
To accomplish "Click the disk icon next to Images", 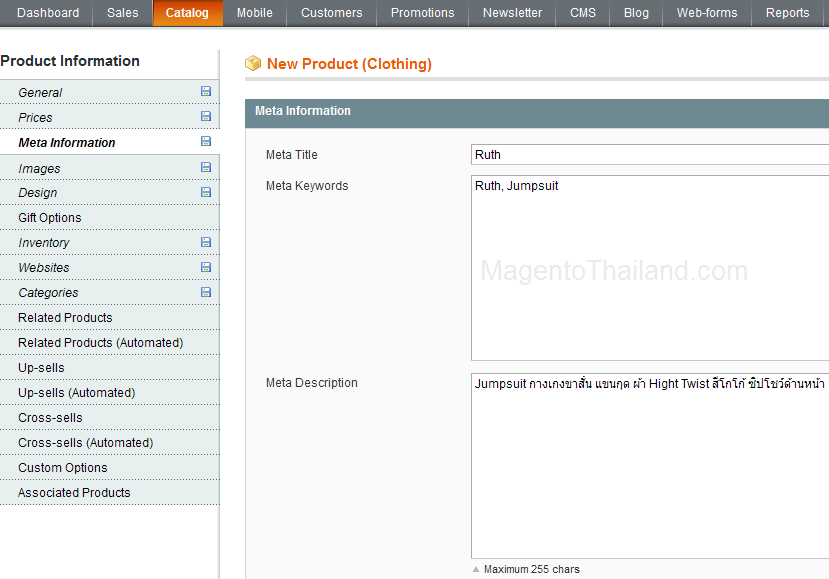I will pos(206,168).
